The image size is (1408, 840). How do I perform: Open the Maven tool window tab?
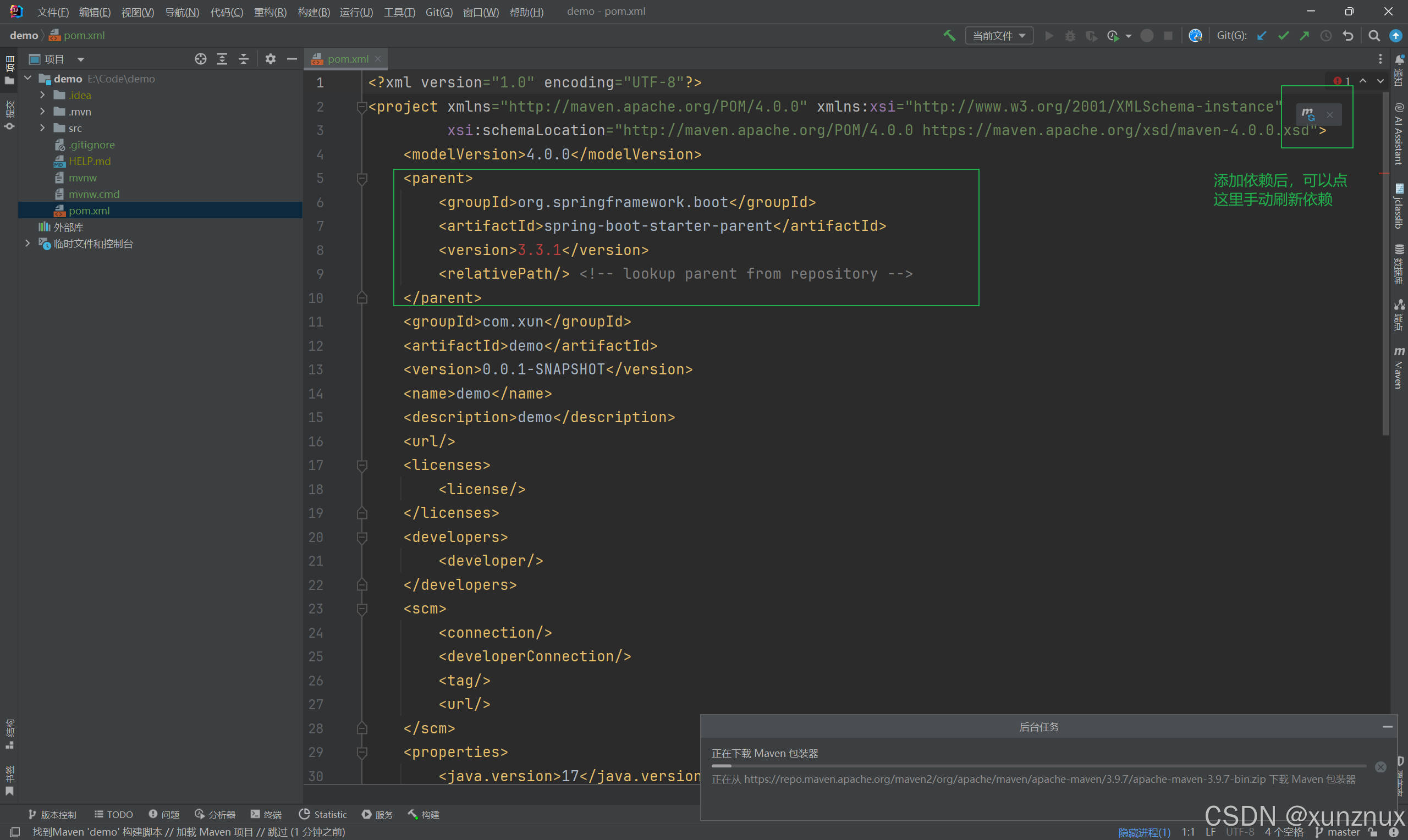pos(1400,368)
